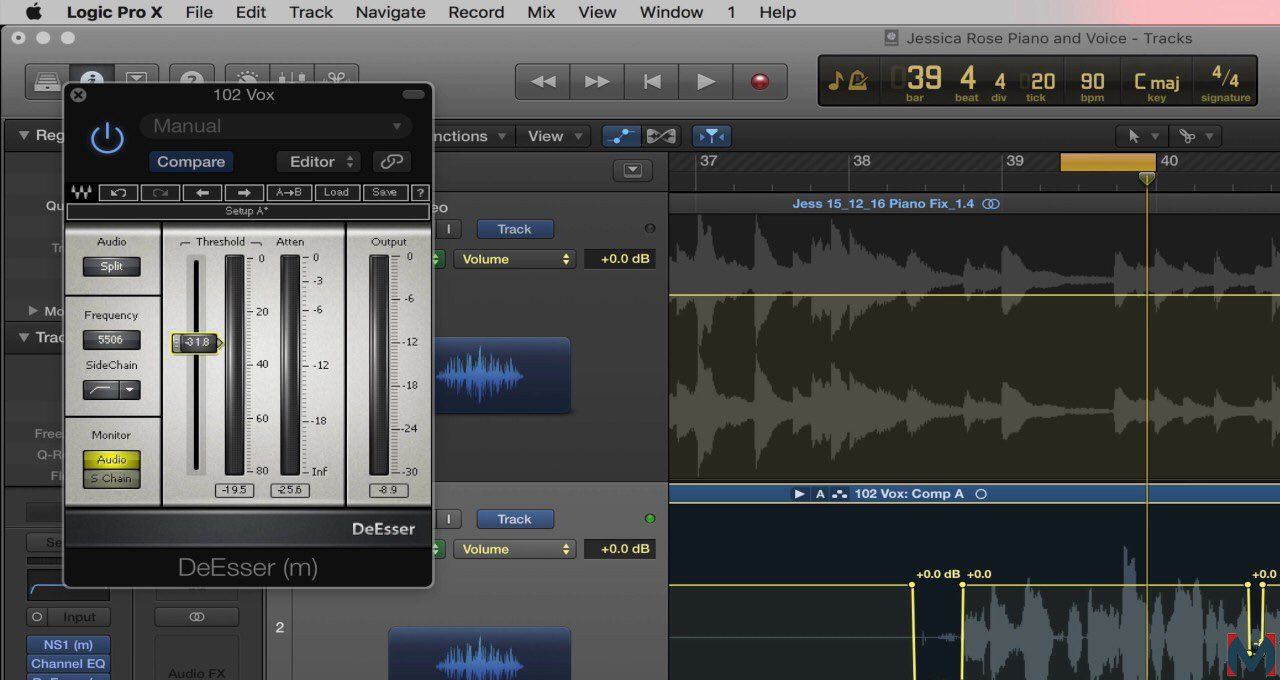Open the Edit menu
The width and height of the screenshot is (1280, 680).
point(251,12)
